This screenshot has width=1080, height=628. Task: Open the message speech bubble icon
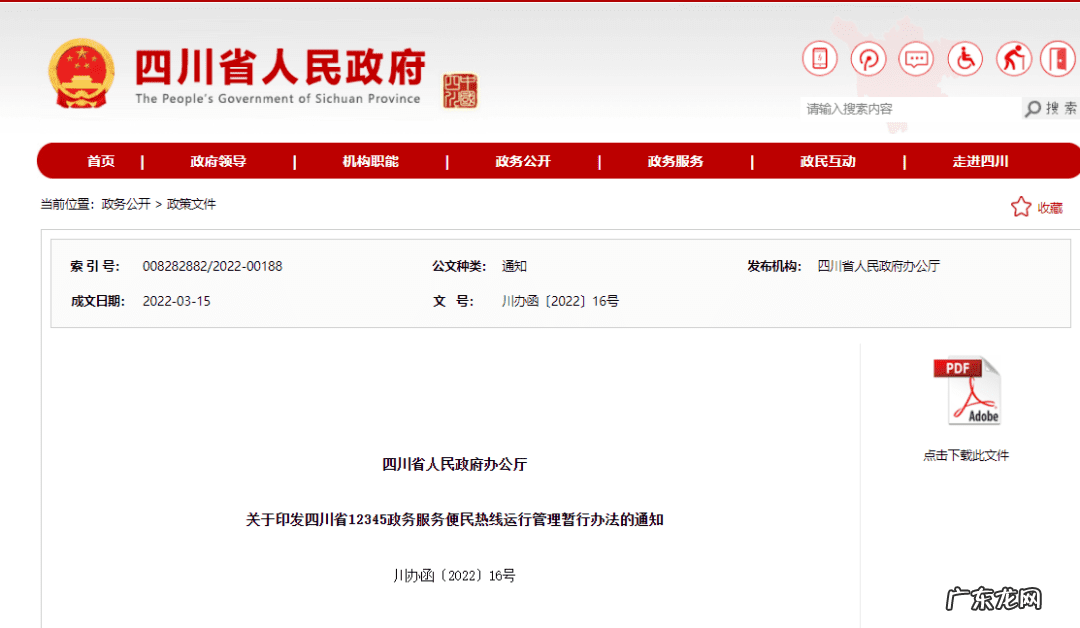[x=916, y=59]
